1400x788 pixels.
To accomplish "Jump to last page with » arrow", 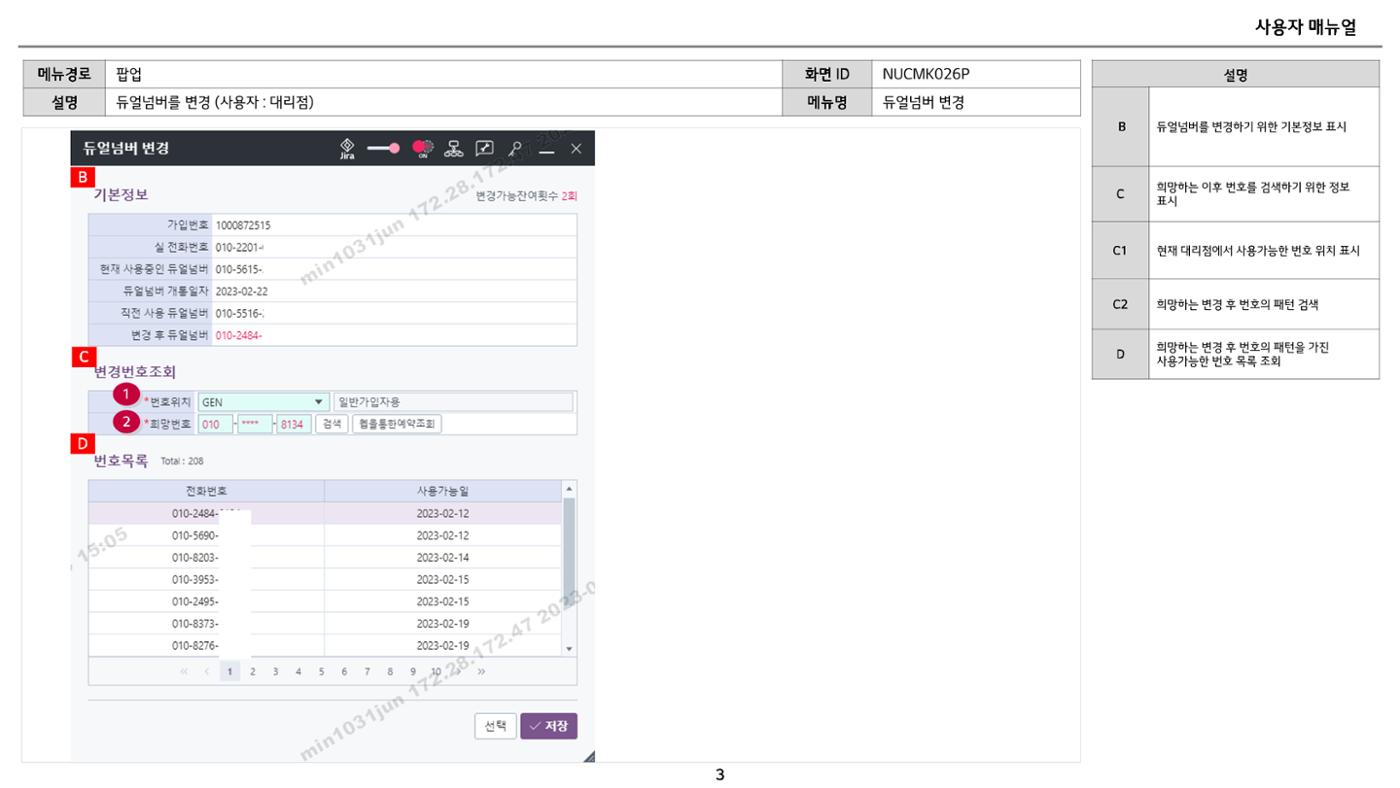I will pos(481,671).
